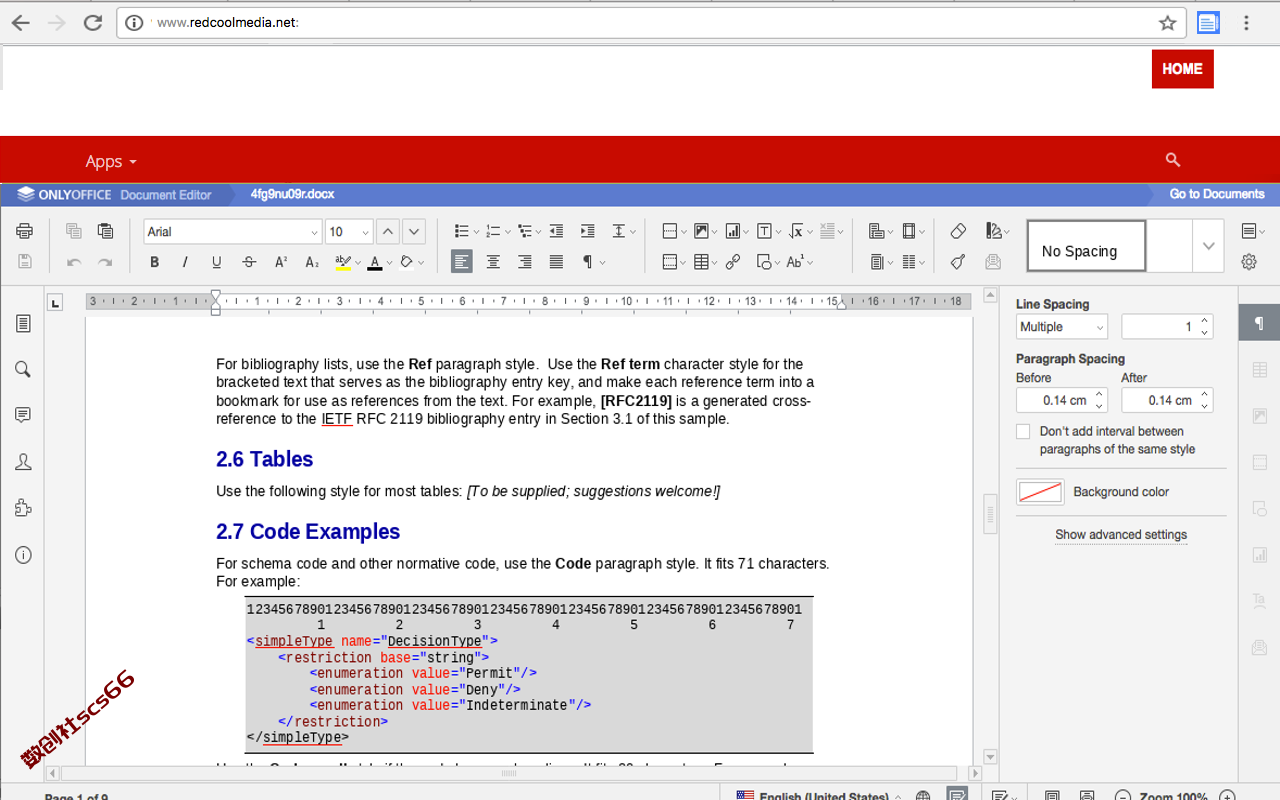Expand the bullets list dropdown

pyautogui.click(x=476, y=232)
